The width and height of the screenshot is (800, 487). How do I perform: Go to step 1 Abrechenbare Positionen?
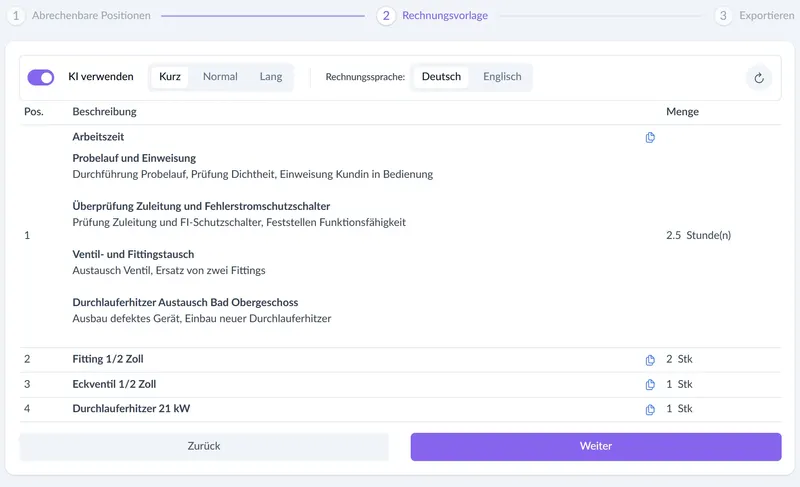coord(79,15)
